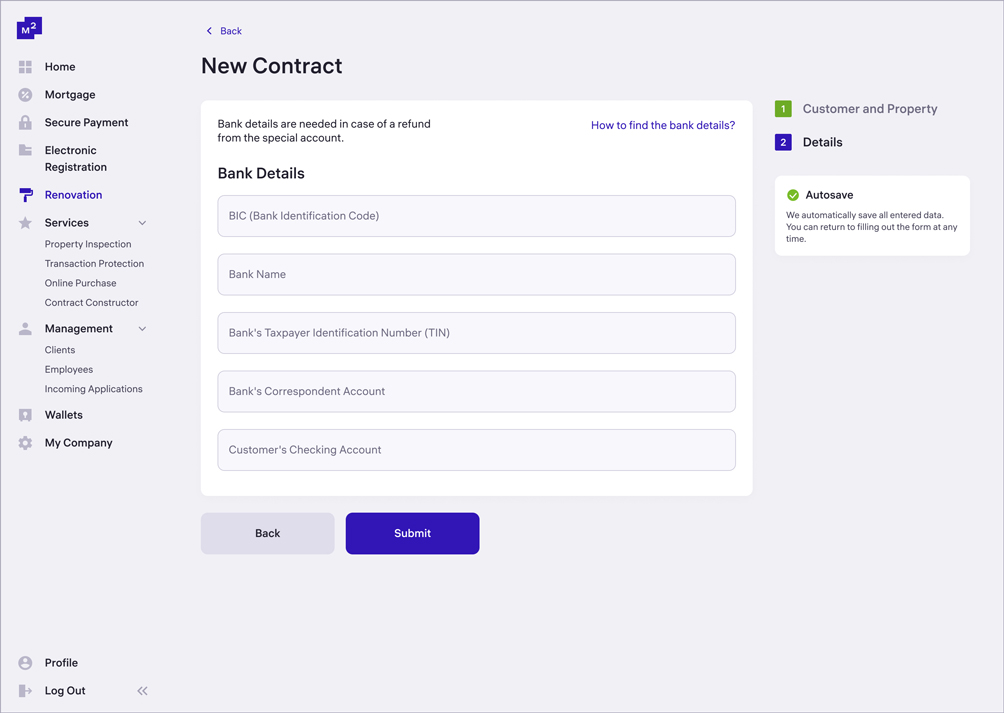Collapse the Services submenu chevron

[x=141, y=222]
